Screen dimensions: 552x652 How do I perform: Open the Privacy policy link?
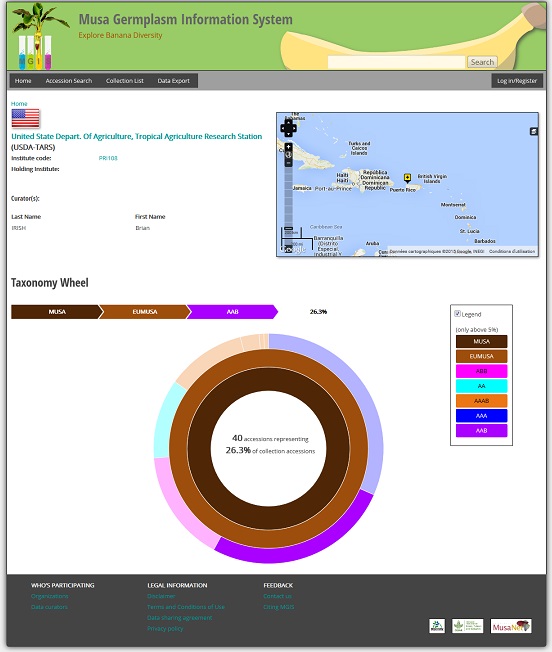(165, 628)
